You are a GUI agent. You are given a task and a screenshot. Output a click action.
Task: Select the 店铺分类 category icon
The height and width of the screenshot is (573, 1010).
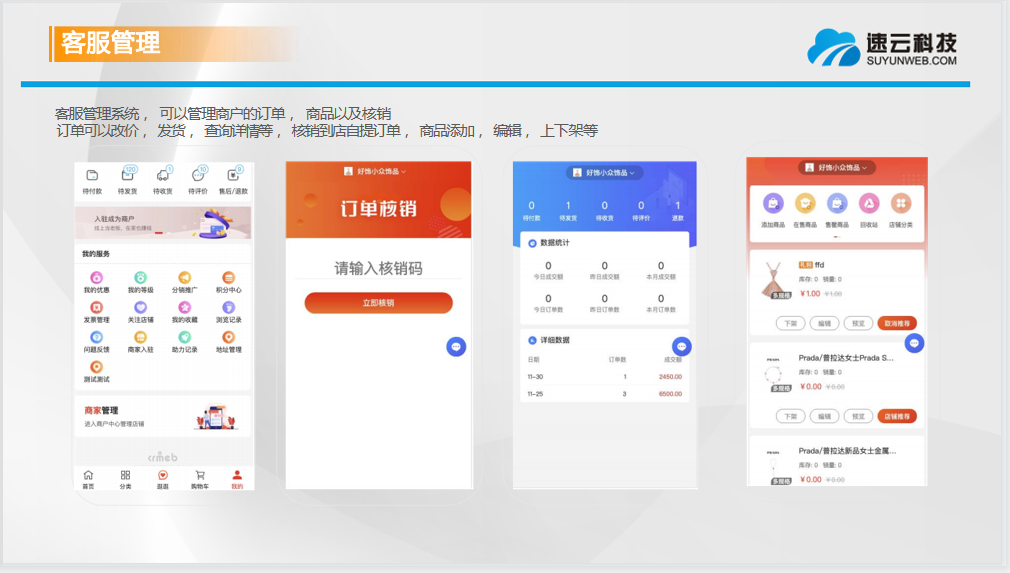(x=901, y=204)
